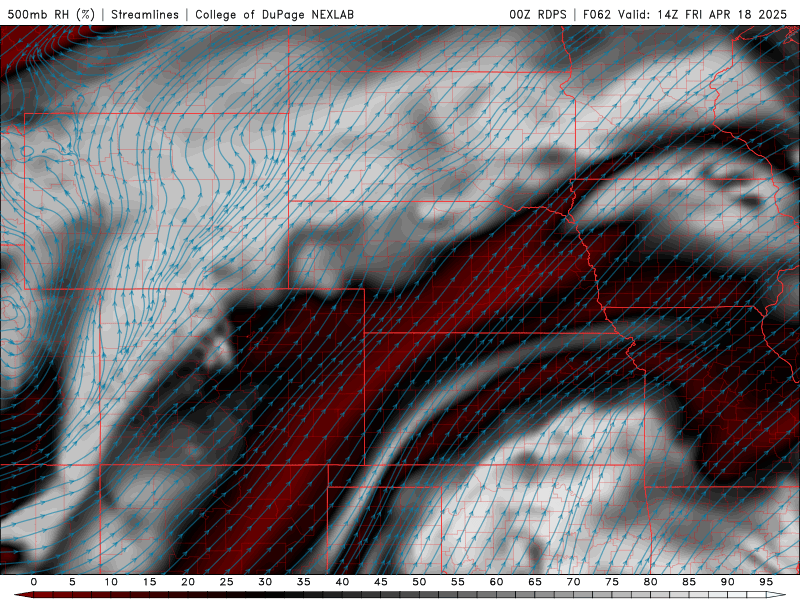Click the '95' value on the color scale

pos(766,582)
